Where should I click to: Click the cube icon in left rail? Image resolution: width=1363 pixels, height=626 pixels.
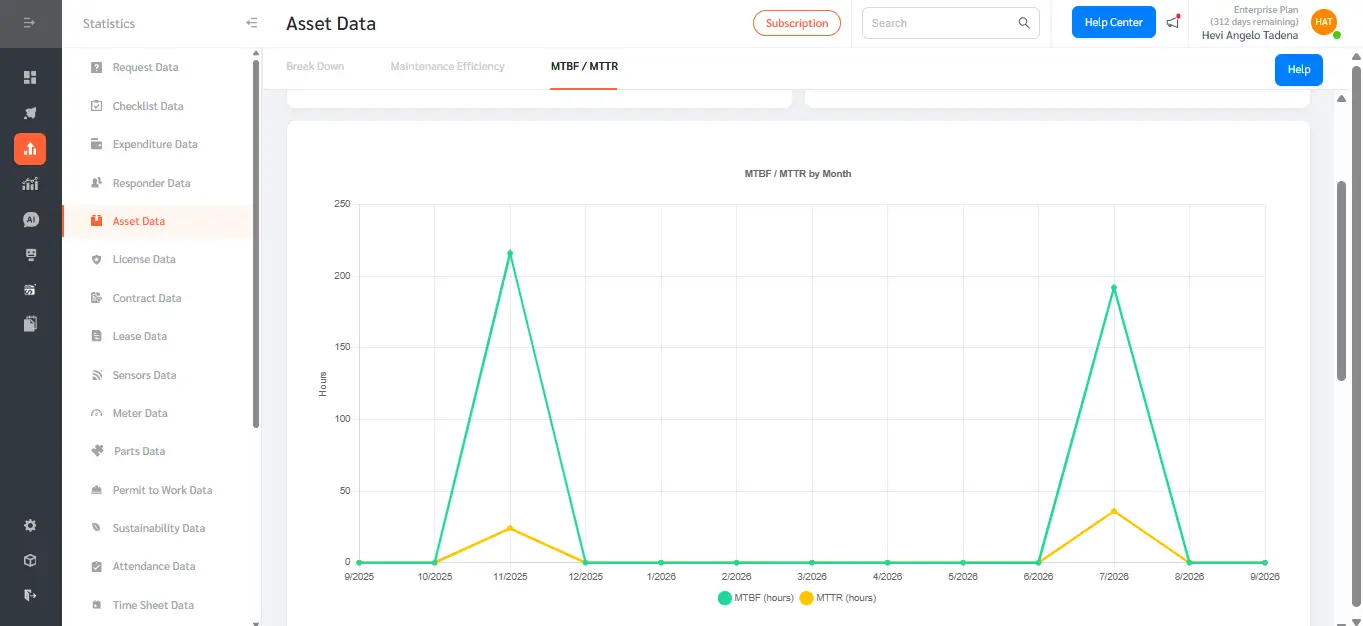30,560
